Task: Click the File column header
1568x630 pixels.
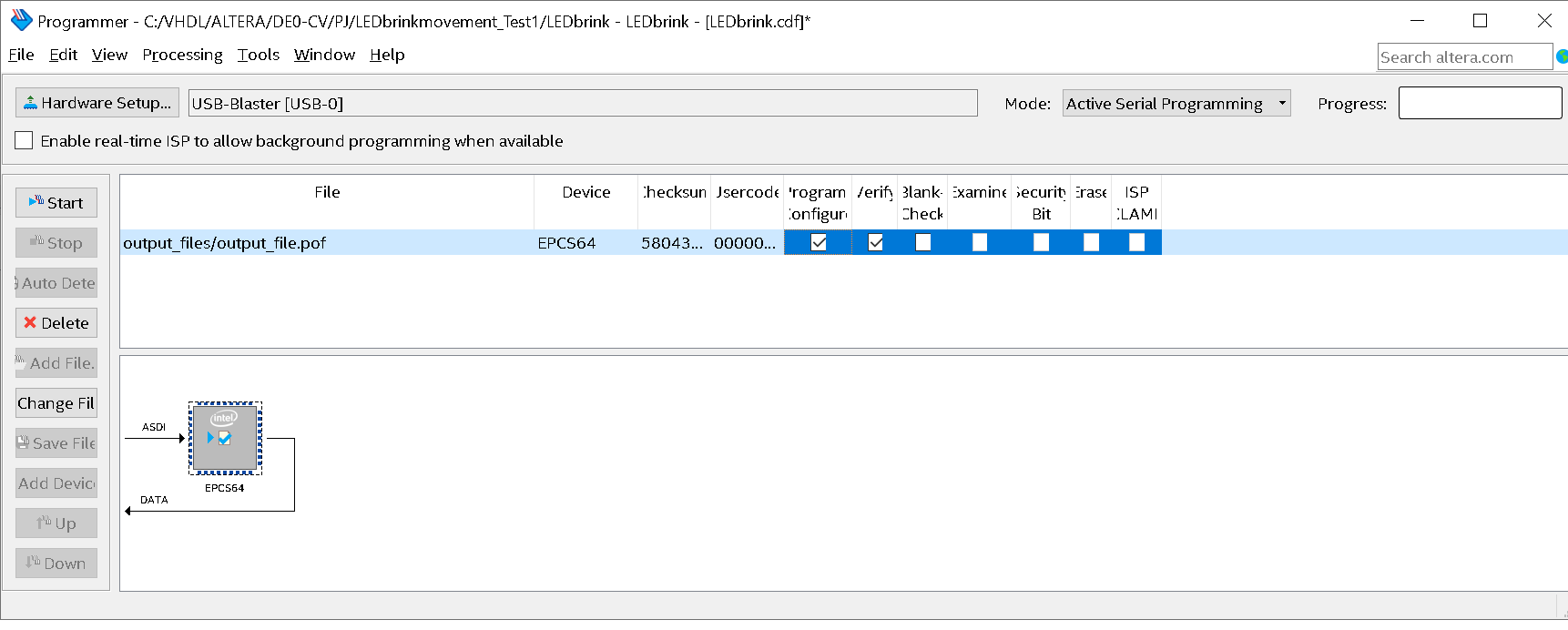Action: click(x=327, y=202)
